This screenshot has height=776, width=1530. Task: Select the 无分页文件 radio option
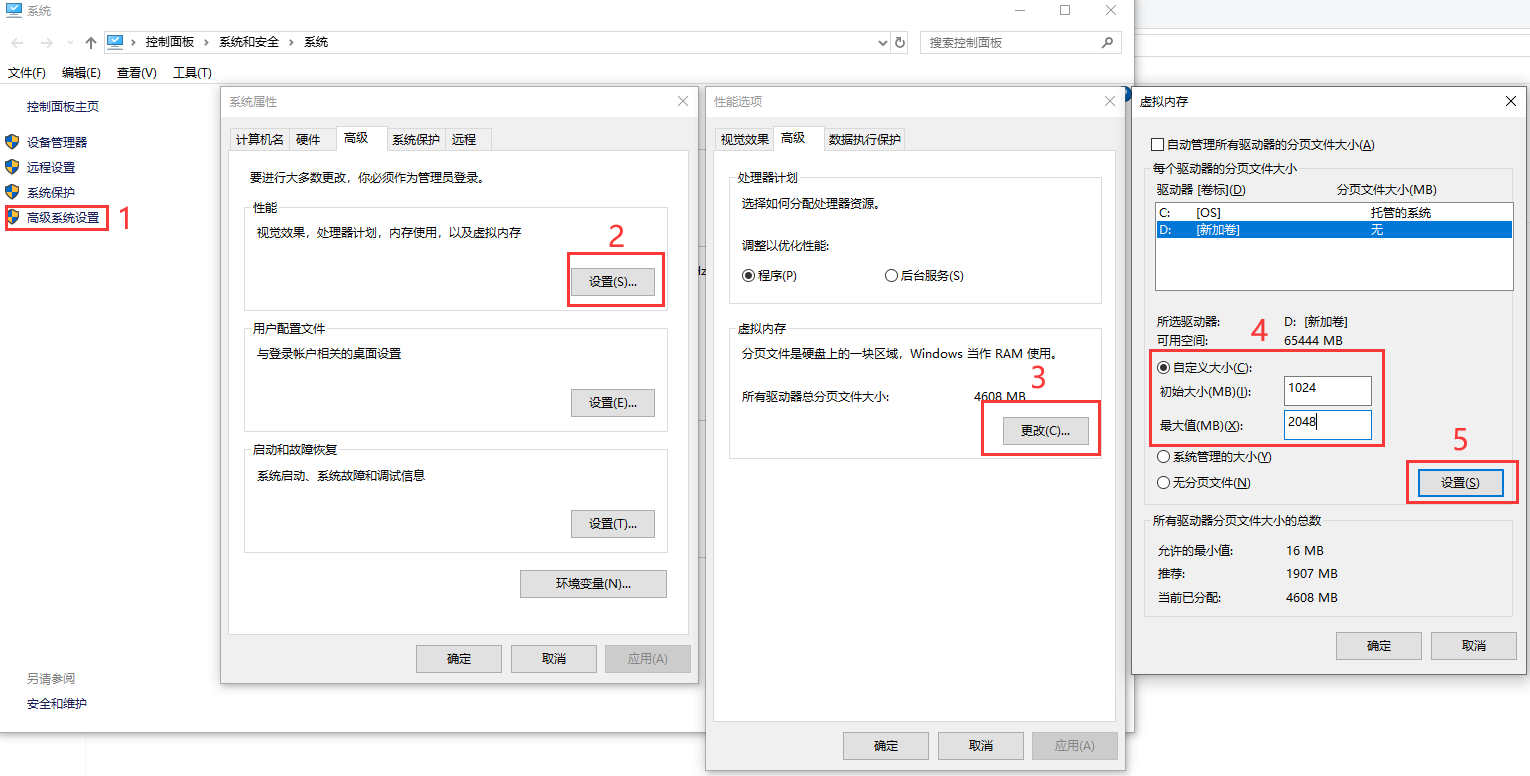[x=1161, y=484]
